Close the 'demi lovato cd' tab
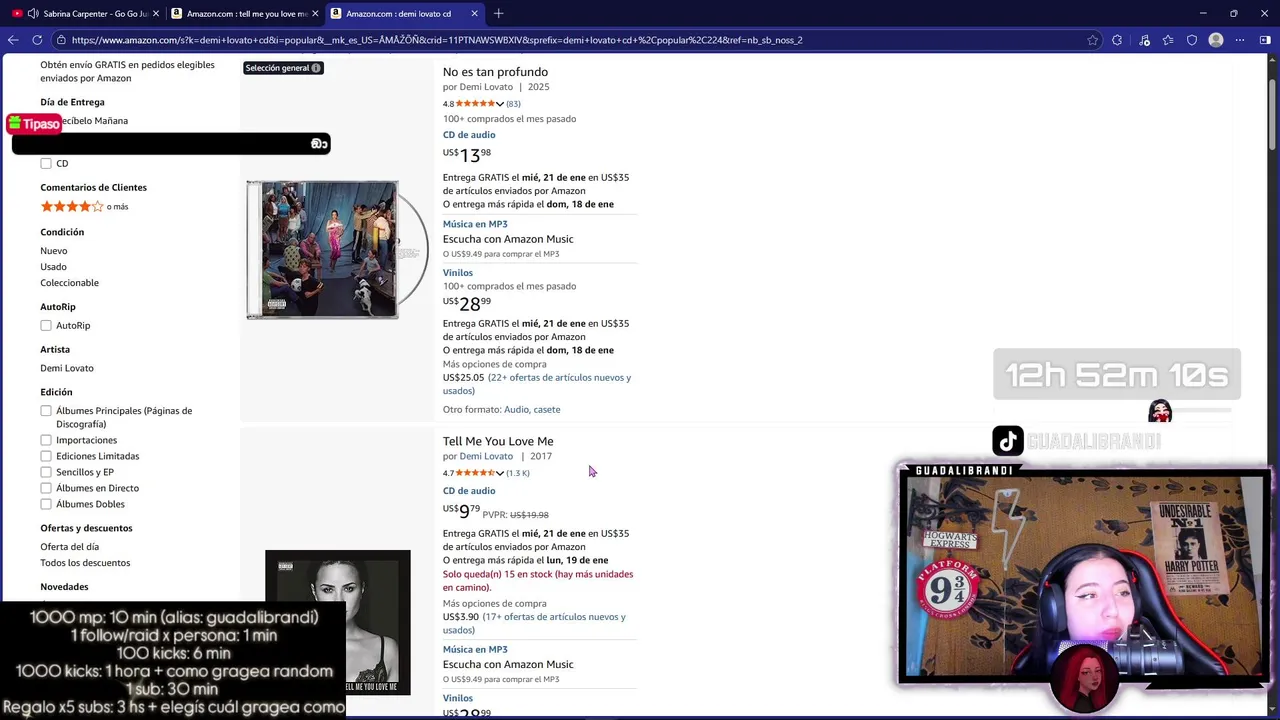 474,14
